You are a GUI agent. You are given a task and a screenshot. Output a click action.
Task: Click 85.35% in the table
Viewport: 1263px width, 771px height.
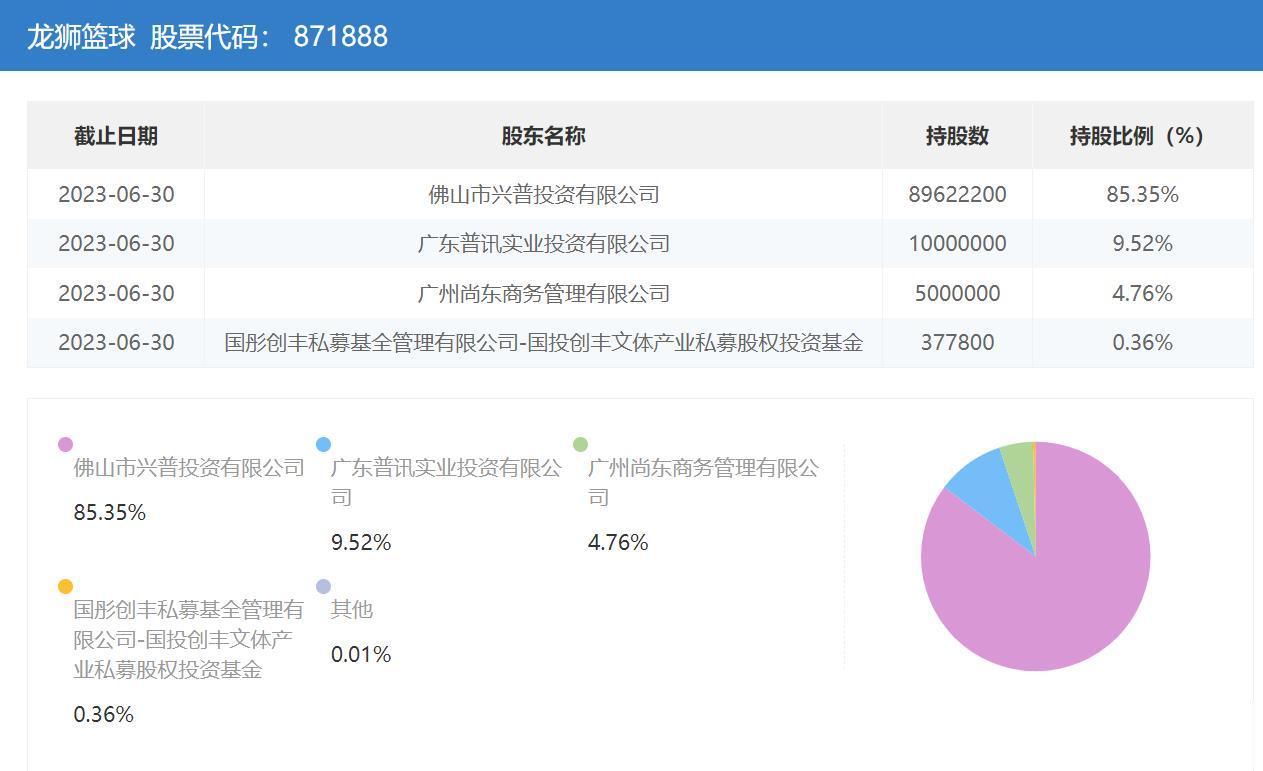pyautogui.click(x=1142, y=194)
